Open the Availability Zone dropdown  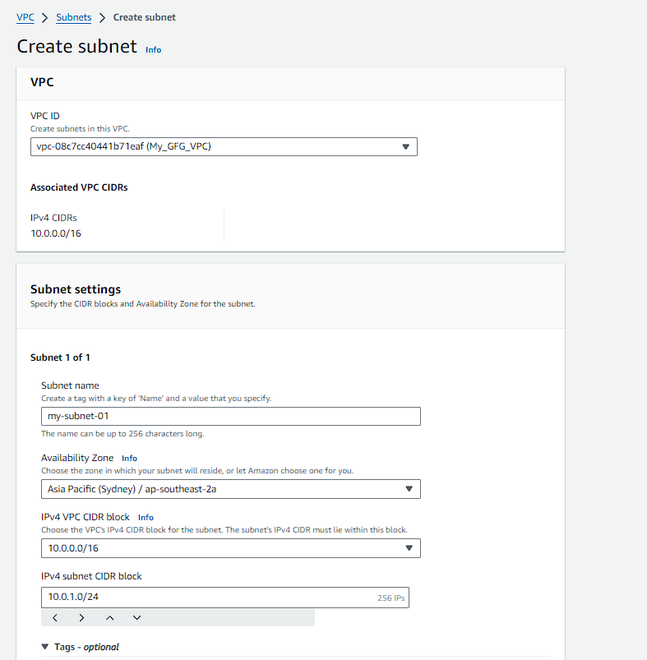[230, 489]
